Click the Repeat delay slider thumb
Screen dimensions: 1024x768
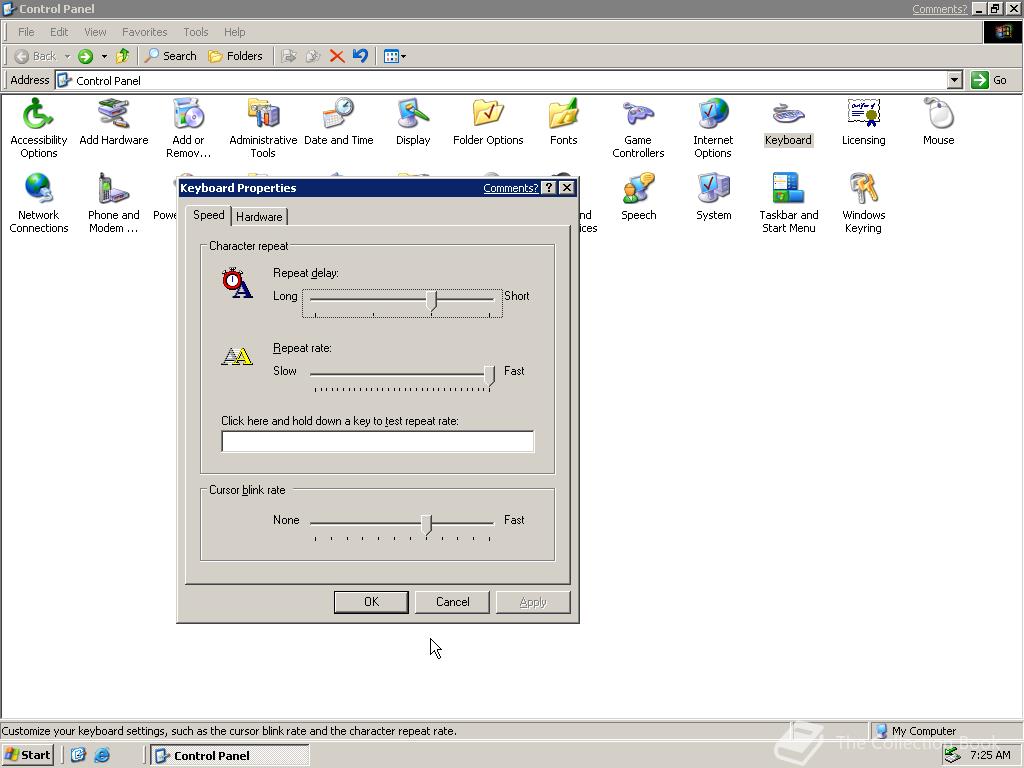pos(431,300)
